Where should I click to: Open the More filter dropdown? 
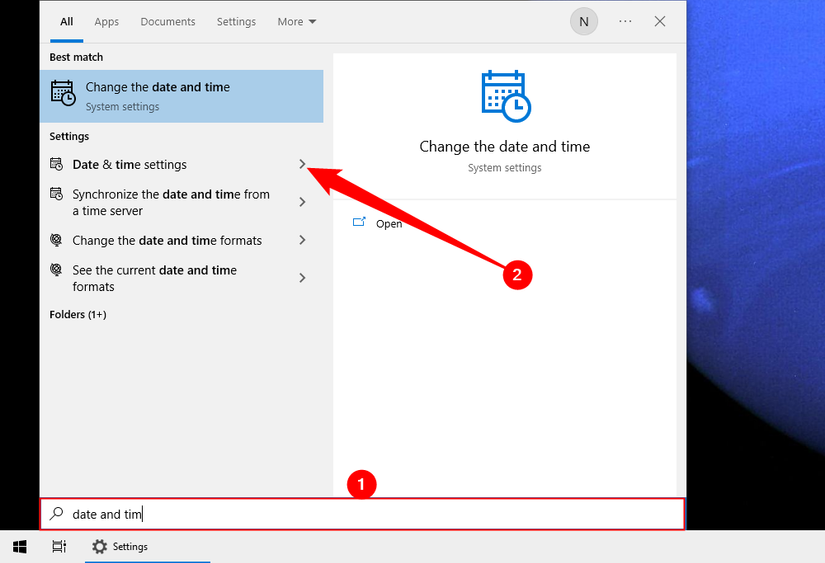pyautogui.click(x=297, y=21)
